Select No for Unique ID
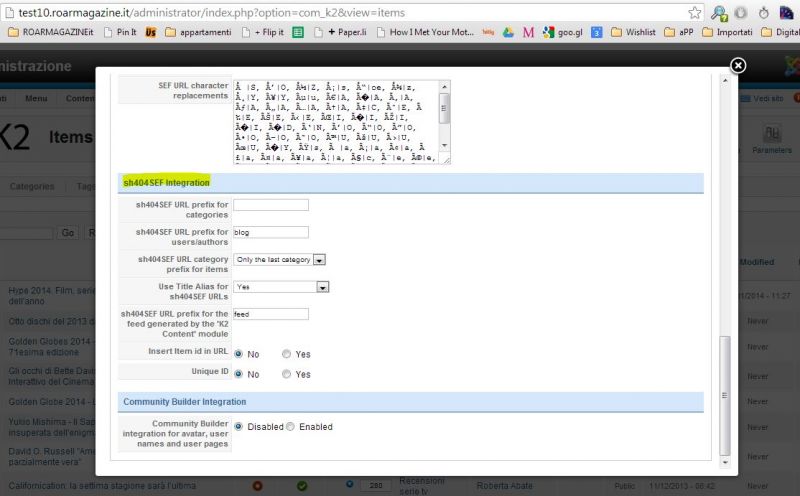This screenshot has width=800, height=496. (238, 374)
